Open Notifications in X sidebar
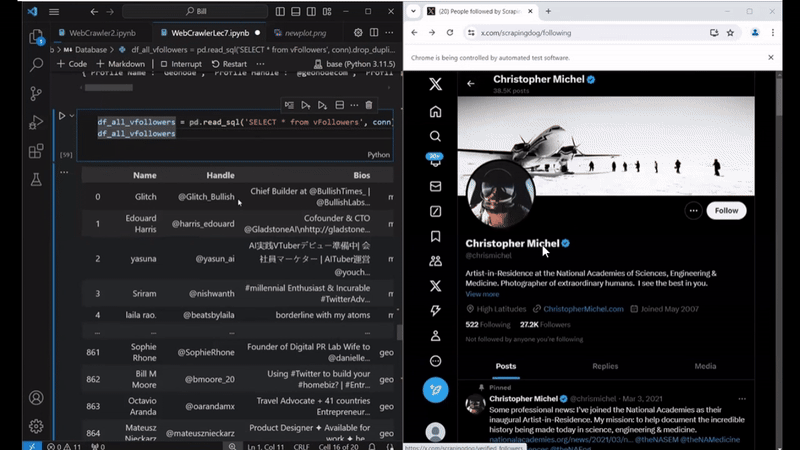 pos(435,160)
